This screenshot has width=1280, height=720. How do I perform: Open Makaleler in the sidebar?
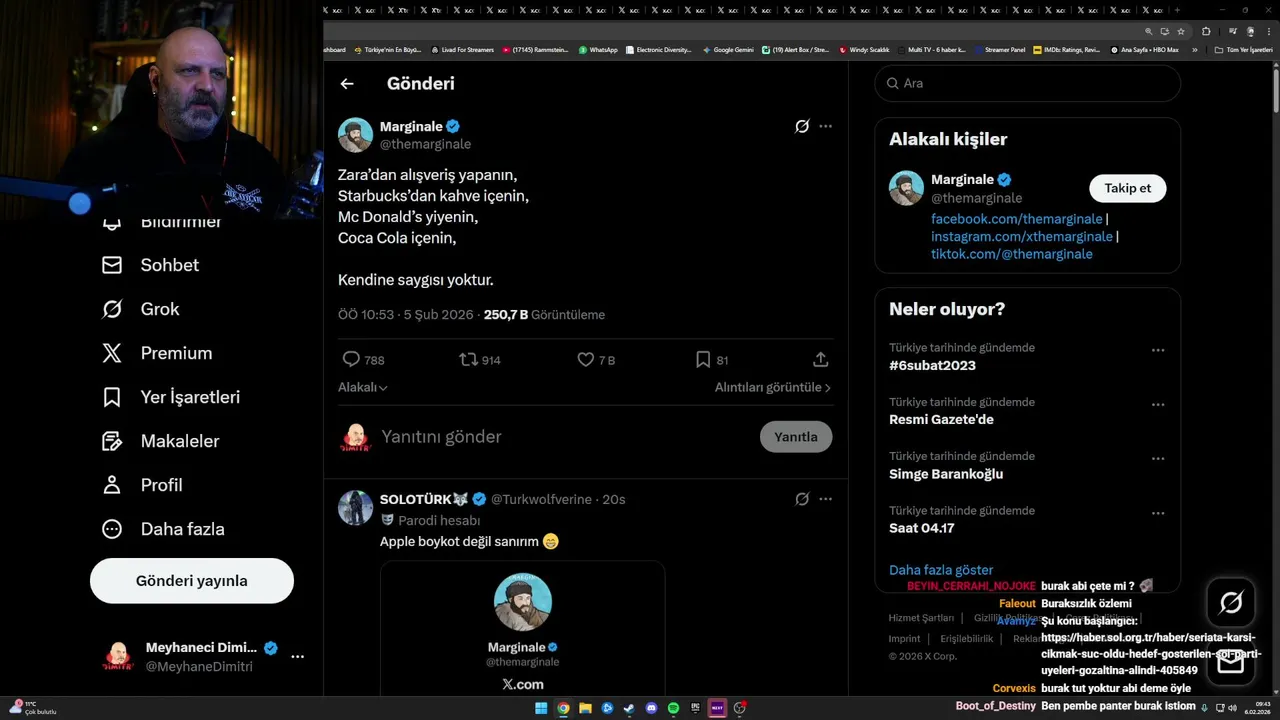(x=161, y=441)
